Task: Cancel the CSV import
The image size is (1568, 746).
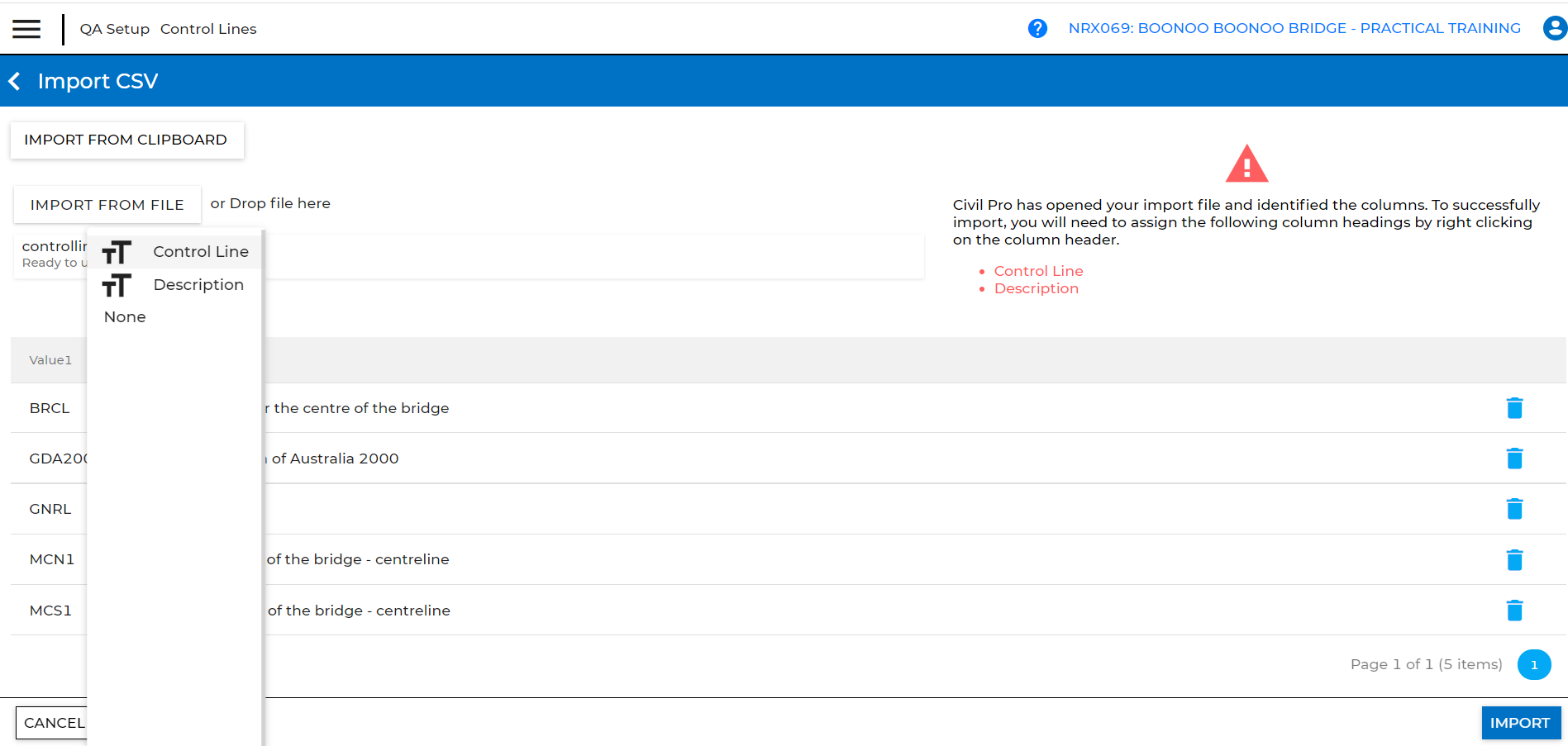Action: pyautogui.click(x=52, y=723)
